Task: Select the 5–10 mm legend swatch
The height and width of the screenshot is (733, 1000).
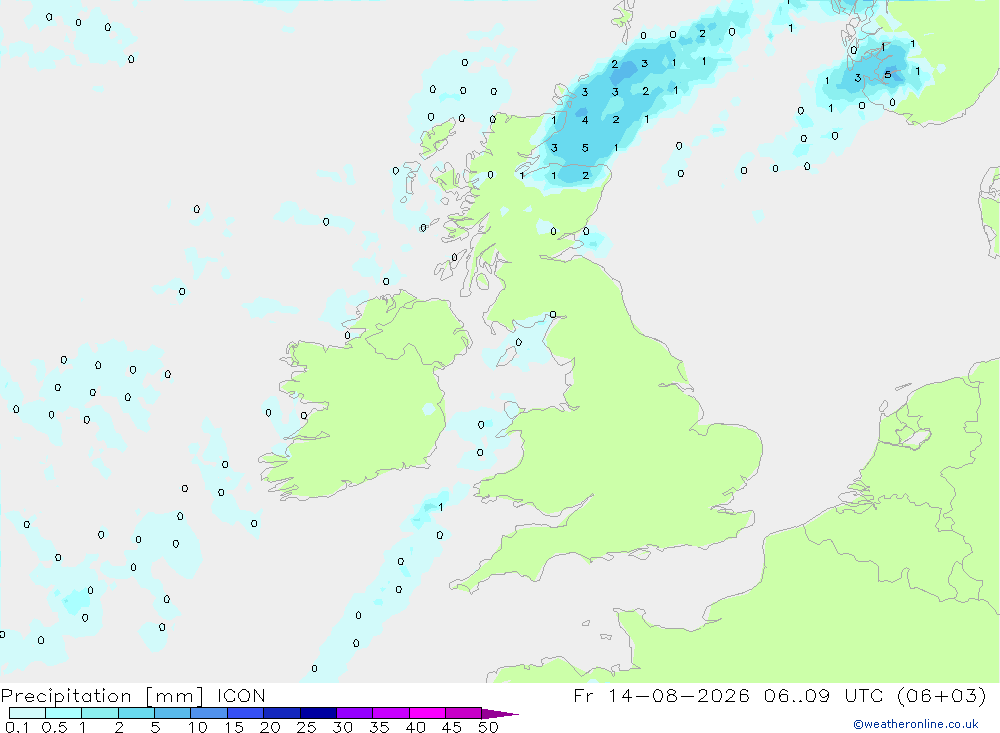Action: (x=173, y=713)
